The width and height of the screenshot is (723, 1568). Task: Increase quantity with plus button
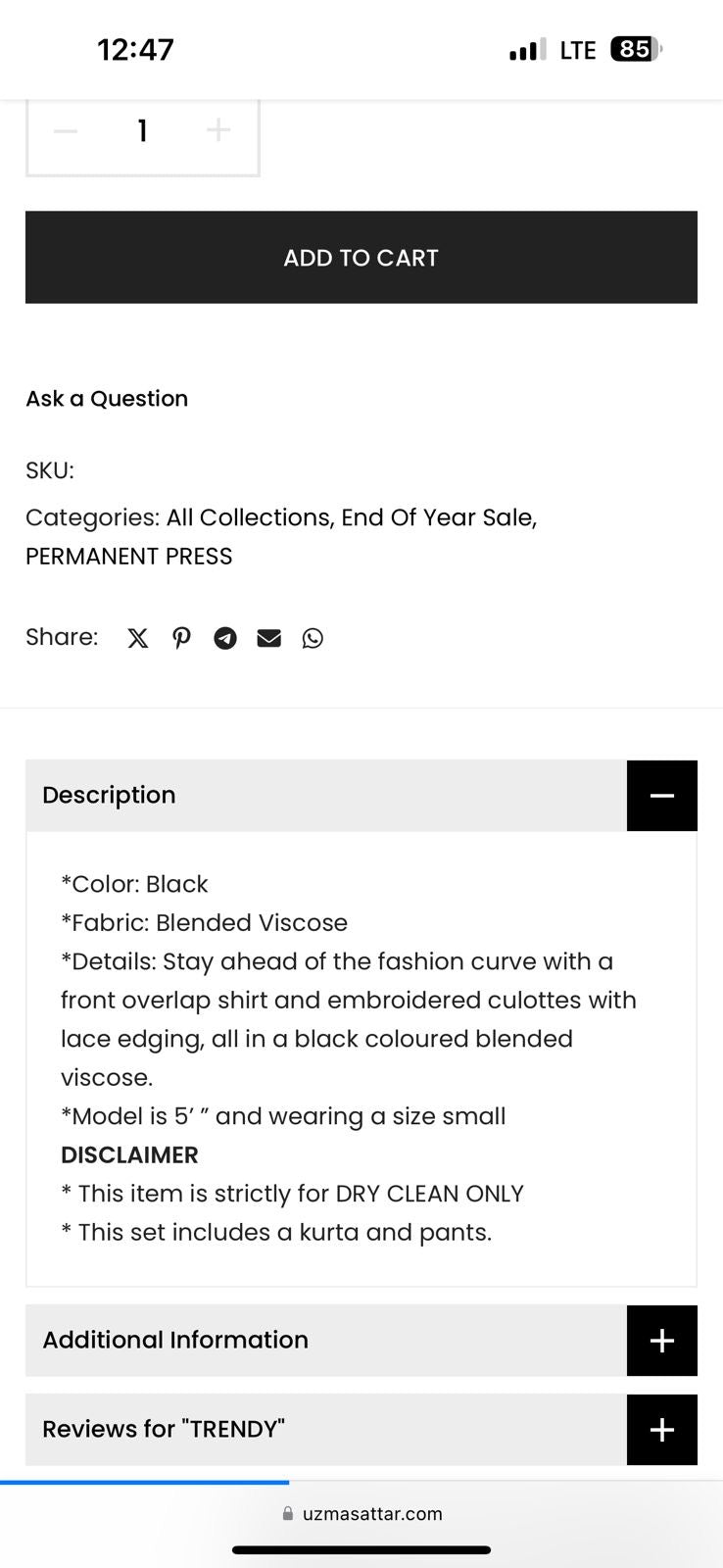pos(218,130)
